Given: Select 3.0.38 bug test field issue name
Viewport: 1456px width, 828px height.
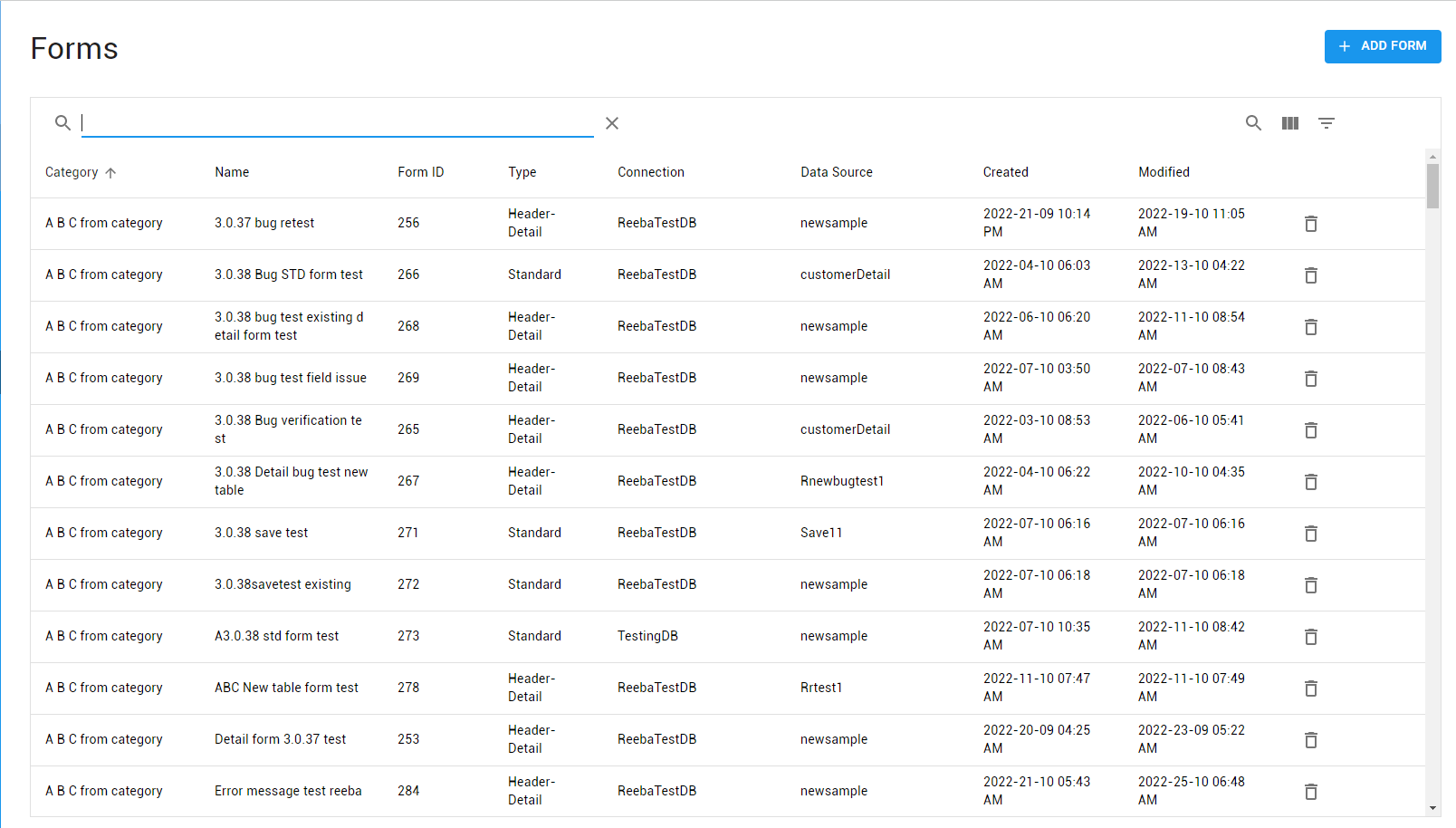Looking at the screenshot, I should pos(291,378).
